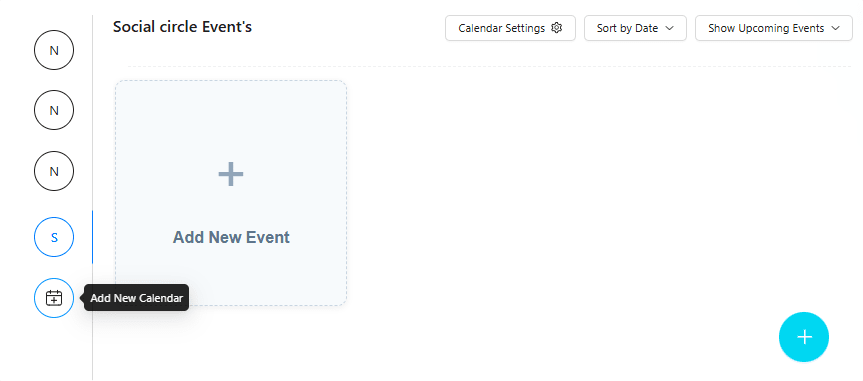Open the topmost N calendar avatar

54,50
